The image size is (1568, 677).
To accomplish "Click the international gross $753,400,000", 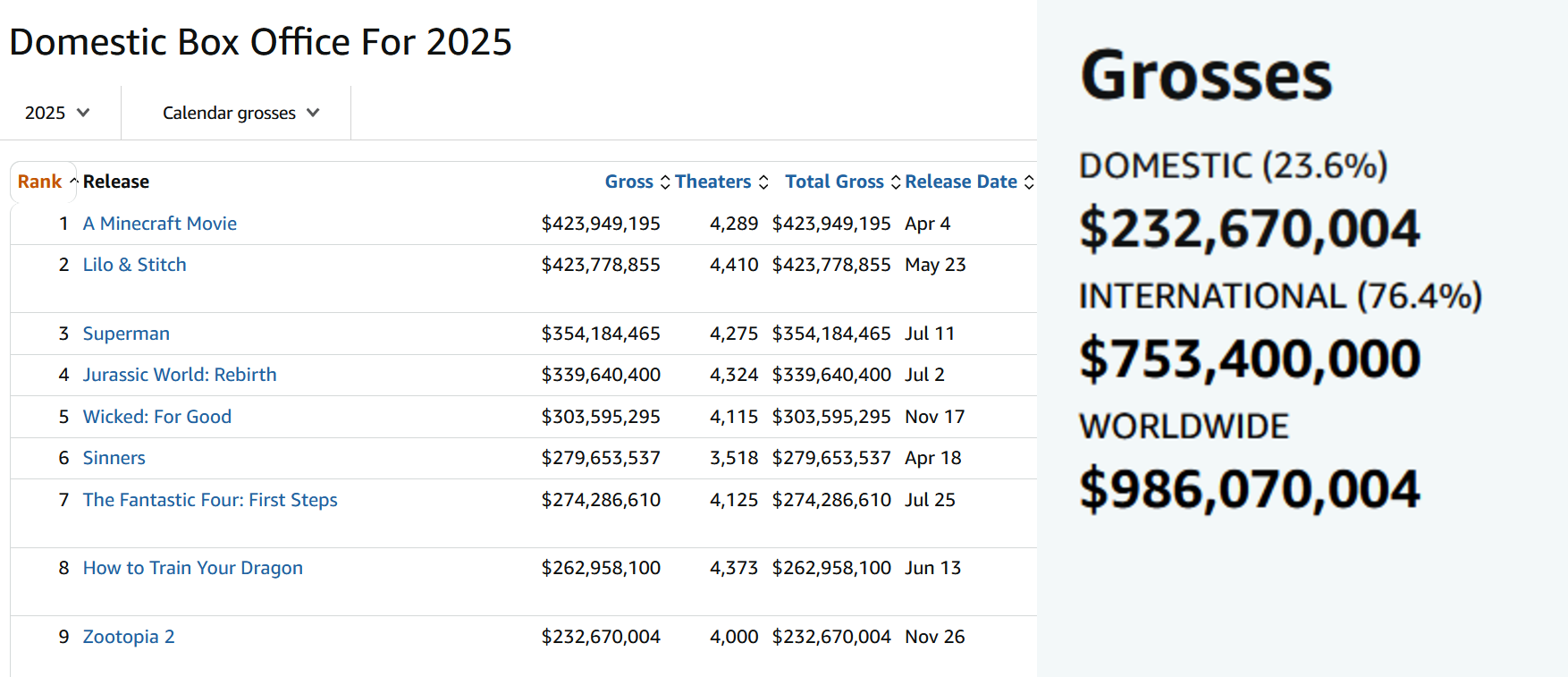I will [1250, 360].
